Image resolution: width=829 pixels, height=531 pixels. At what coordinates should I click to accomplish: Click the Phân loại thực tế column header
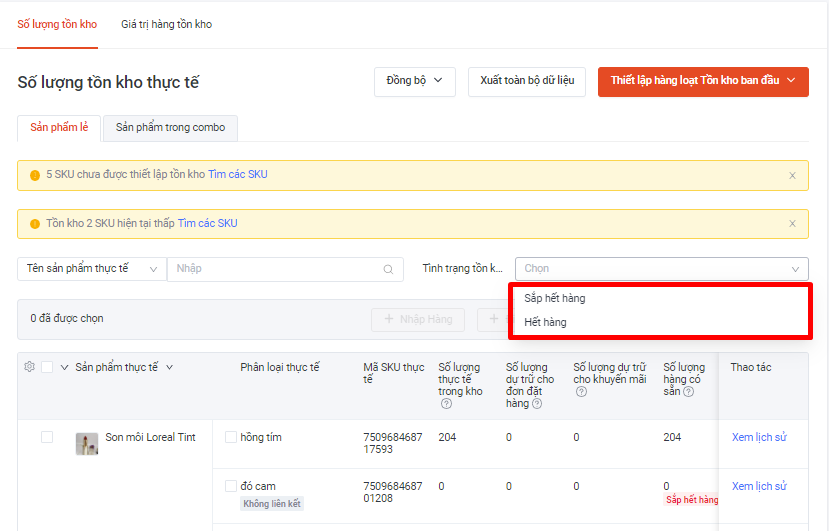280,367
